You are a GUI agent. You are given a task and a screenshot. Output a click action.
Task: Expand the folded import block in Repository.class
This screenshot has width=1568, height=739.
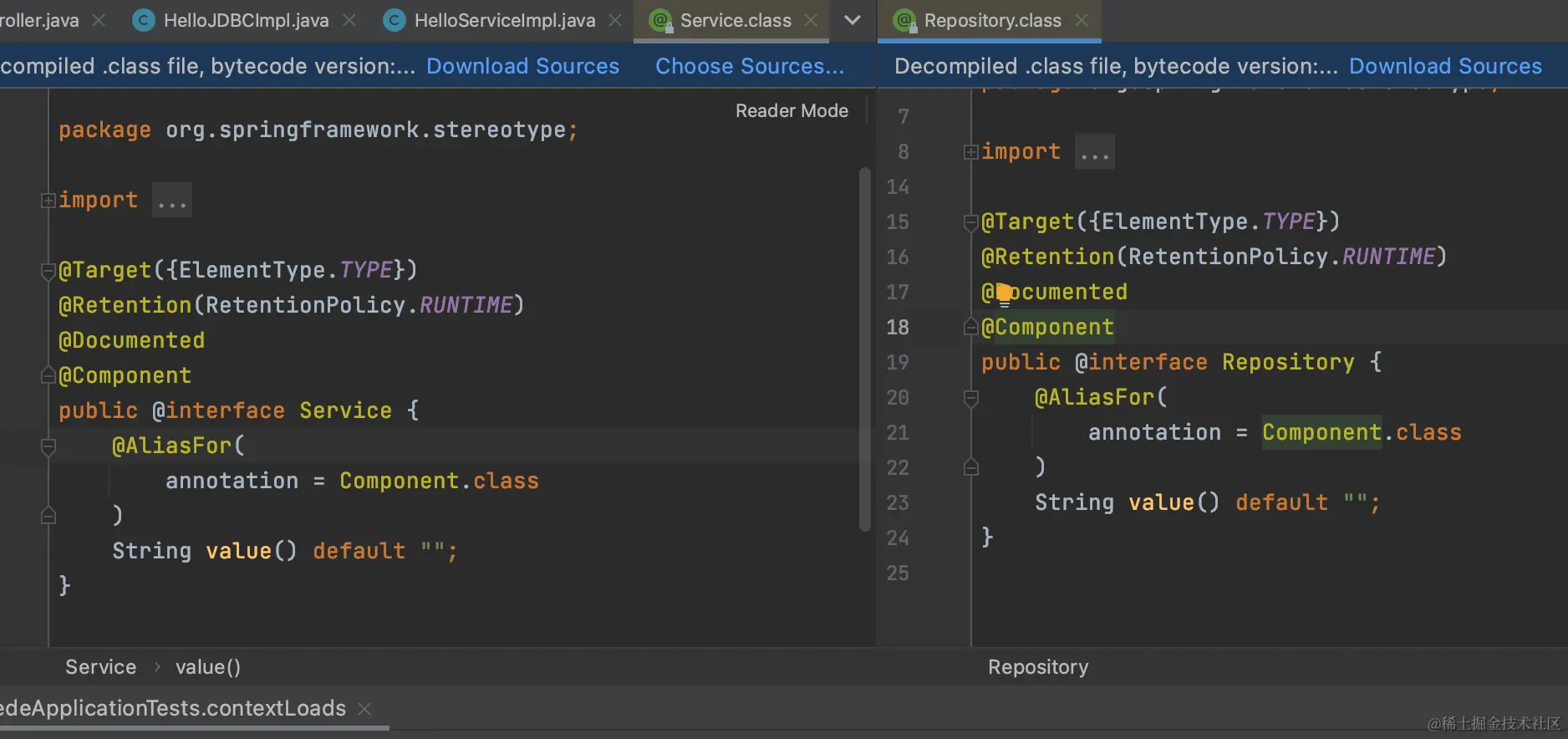click(970, 152)
